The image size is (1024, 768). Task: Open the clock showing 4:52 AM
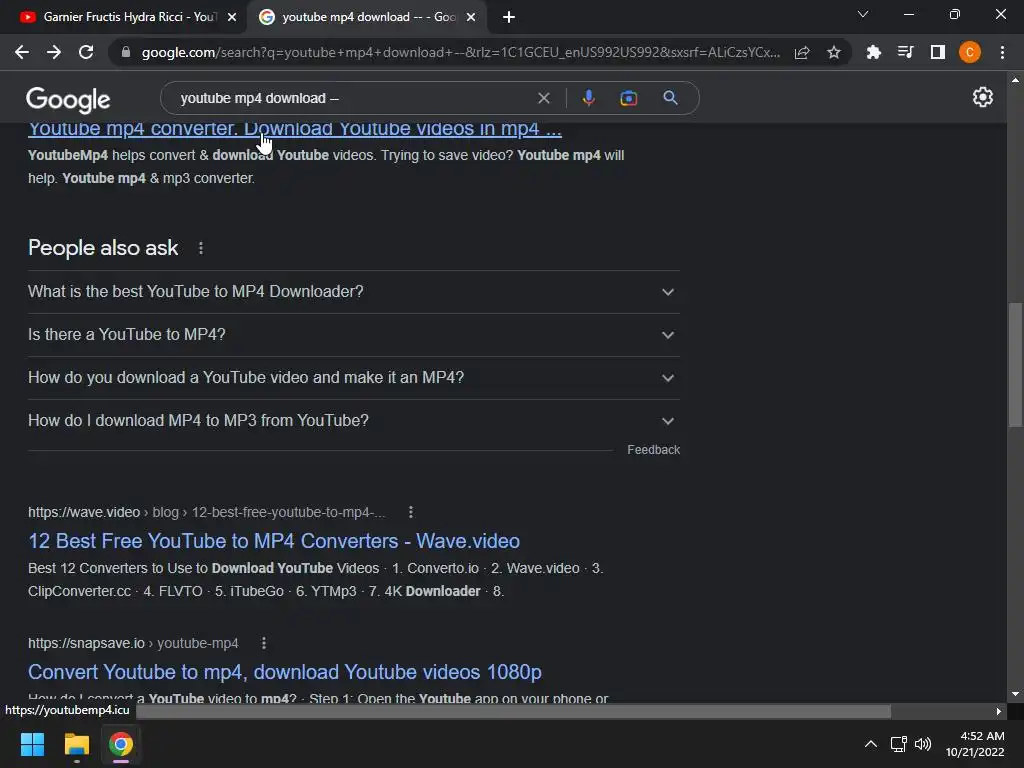coord(975,744)
